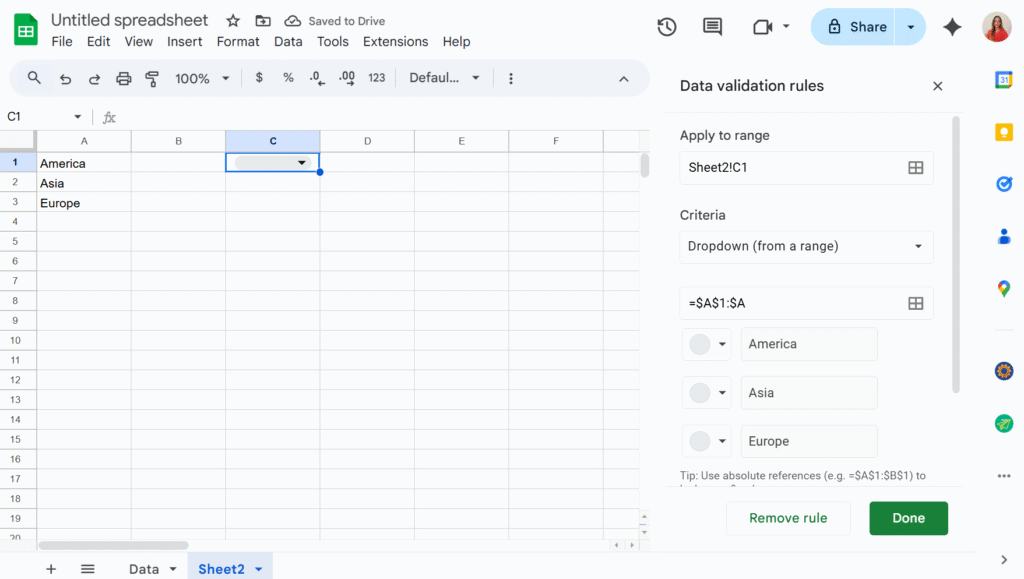The image size is (1024, 579).
Task: Open the comments icon
Action: [712, 27]
